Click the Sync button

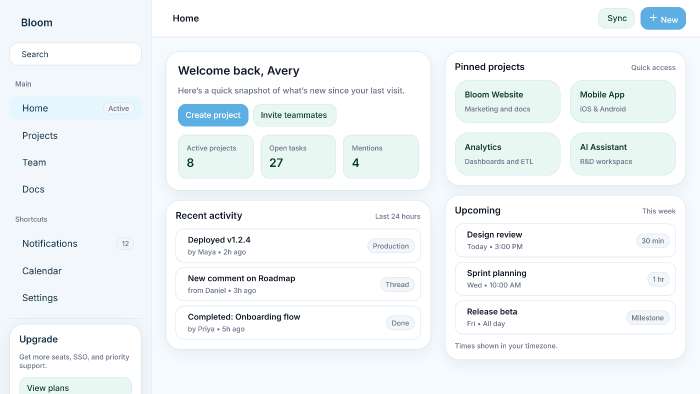[x=617, y=18]
